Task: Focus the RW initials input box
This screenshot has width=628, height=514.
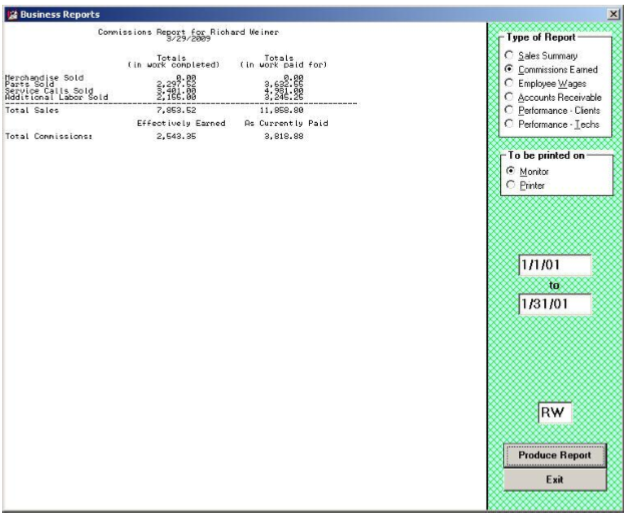Action: tap(553, 411)
